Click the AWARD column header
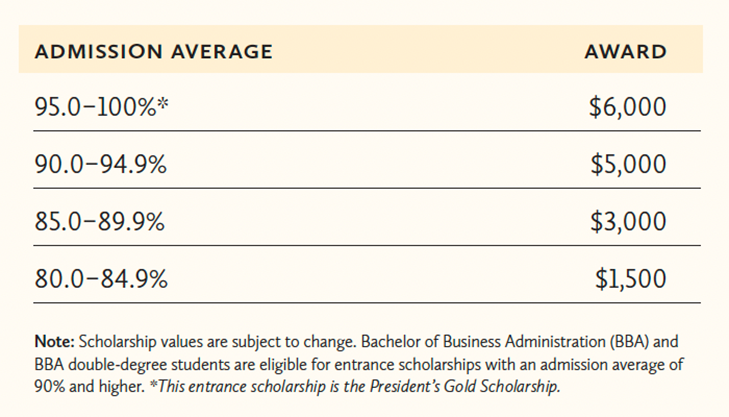 pos(625,52)
